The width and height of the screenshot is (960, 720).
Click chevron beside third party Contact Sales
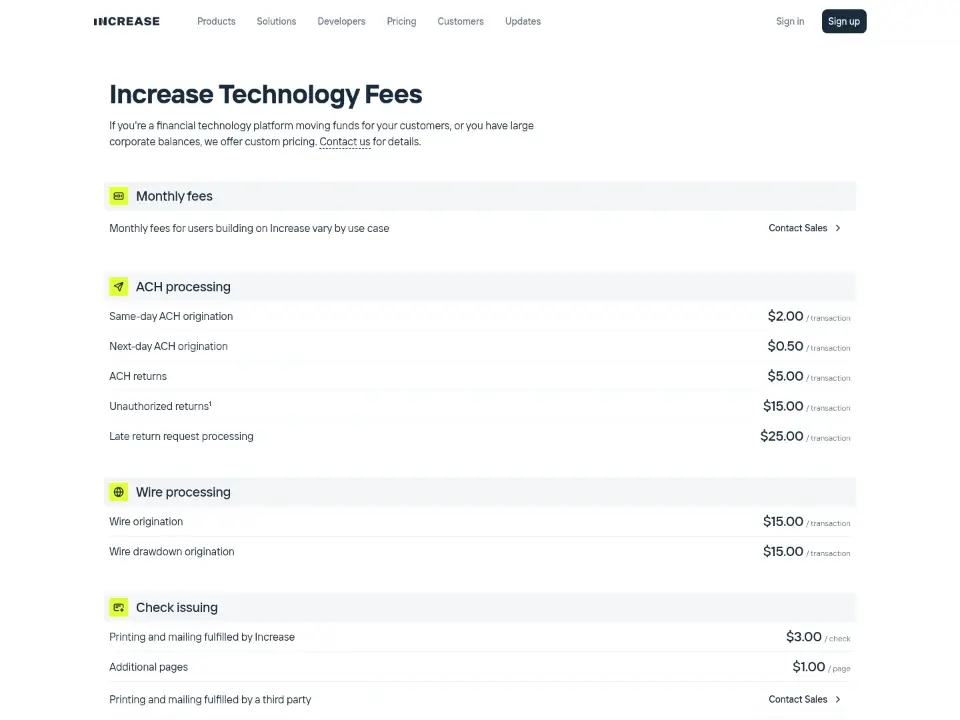pyautogui.click(x=838, y=699)
